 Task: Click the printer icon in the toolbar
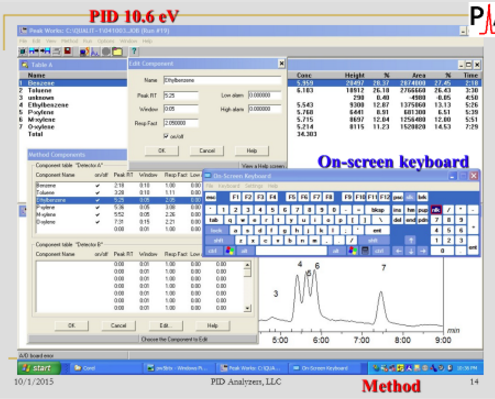click(57, 51)
